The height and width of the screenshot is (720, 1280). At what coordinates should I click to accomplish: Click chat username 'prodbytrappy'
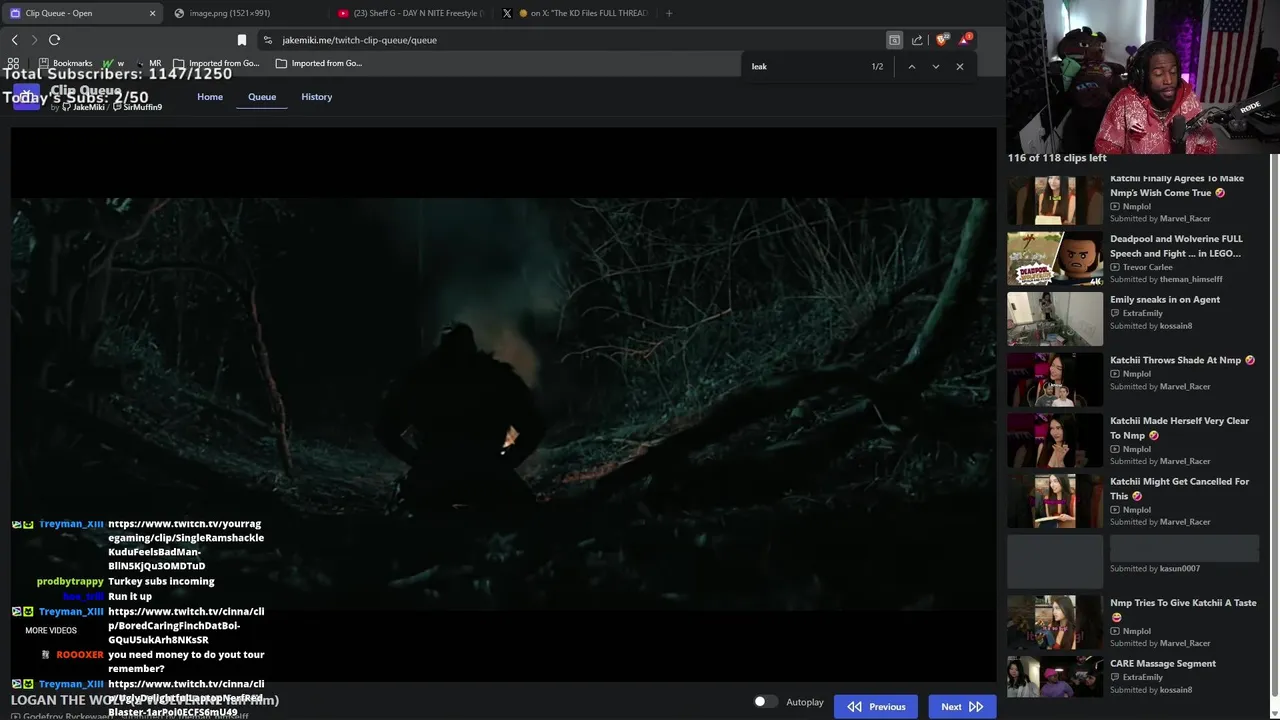[x=70, y=581]
